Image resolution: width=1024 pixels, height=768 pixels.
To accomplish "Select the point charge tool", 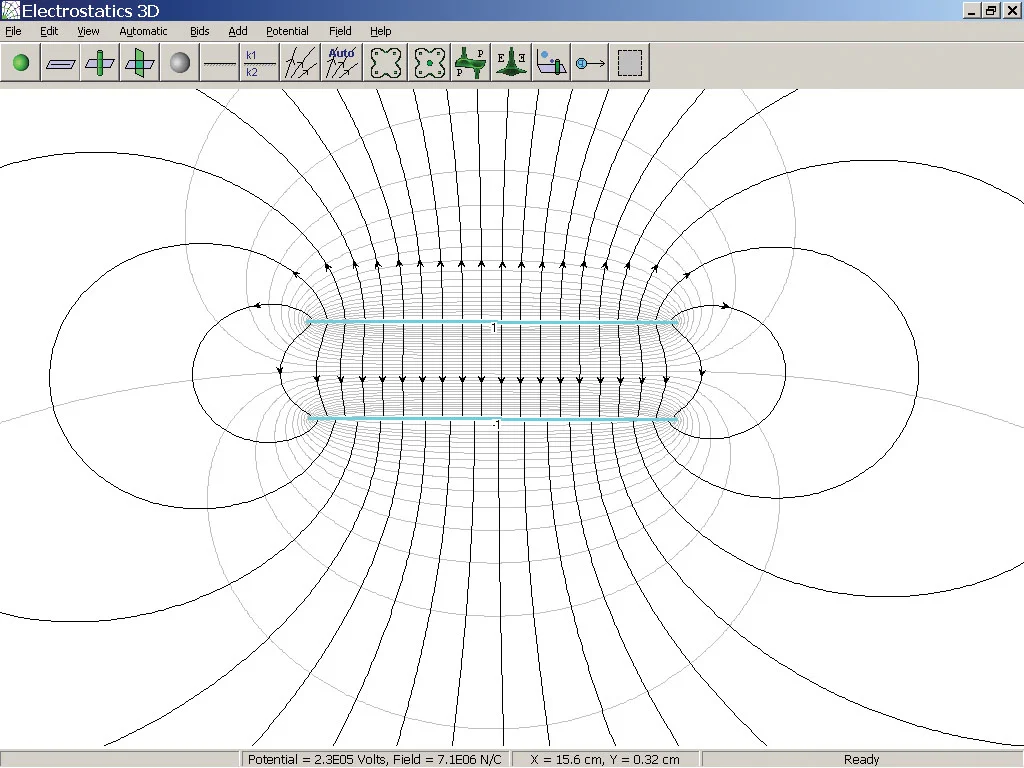I will [20, 62].
